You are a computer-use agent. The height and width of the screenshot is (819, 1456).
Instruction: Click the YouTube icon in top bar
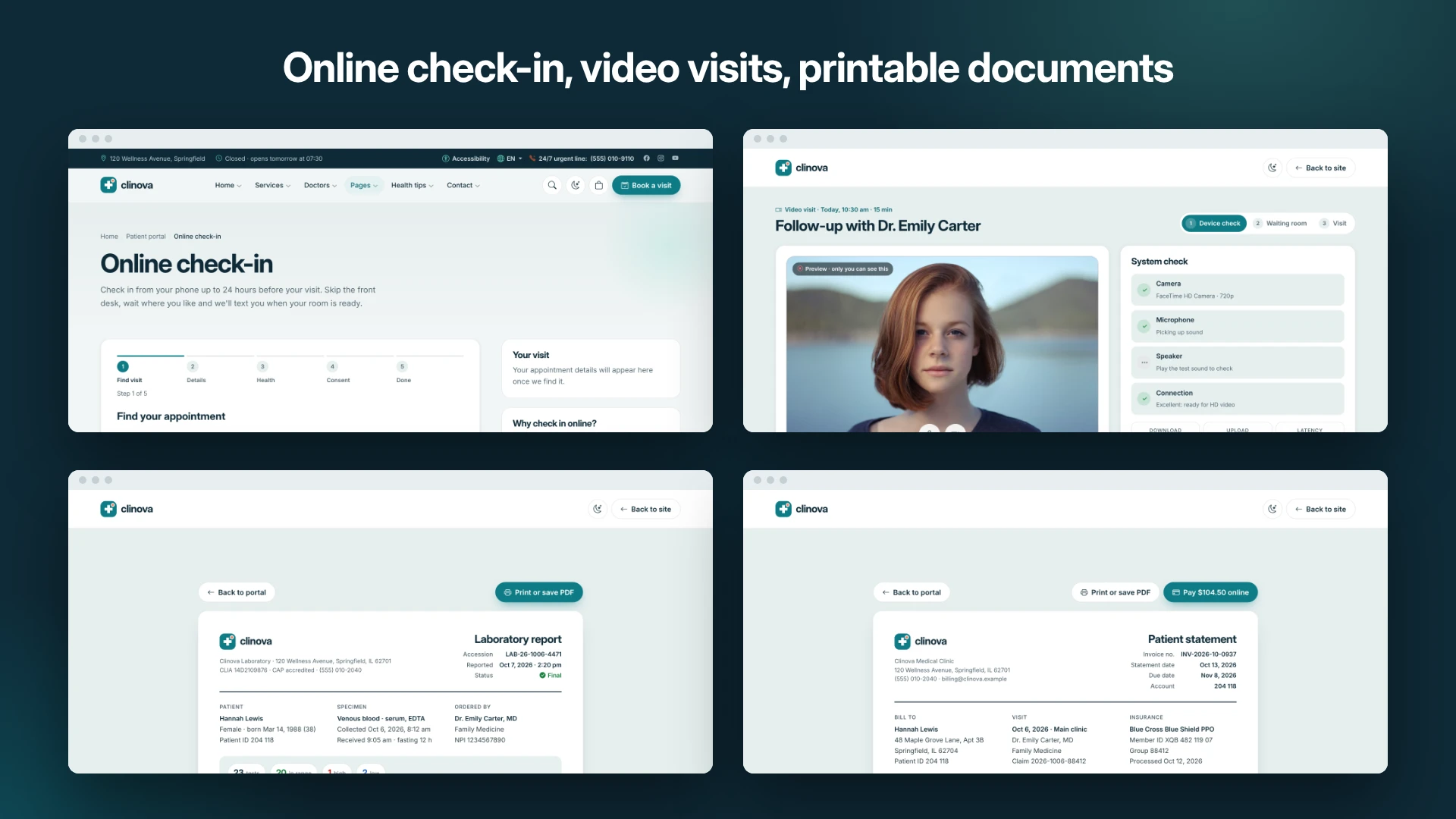point(675,158)
